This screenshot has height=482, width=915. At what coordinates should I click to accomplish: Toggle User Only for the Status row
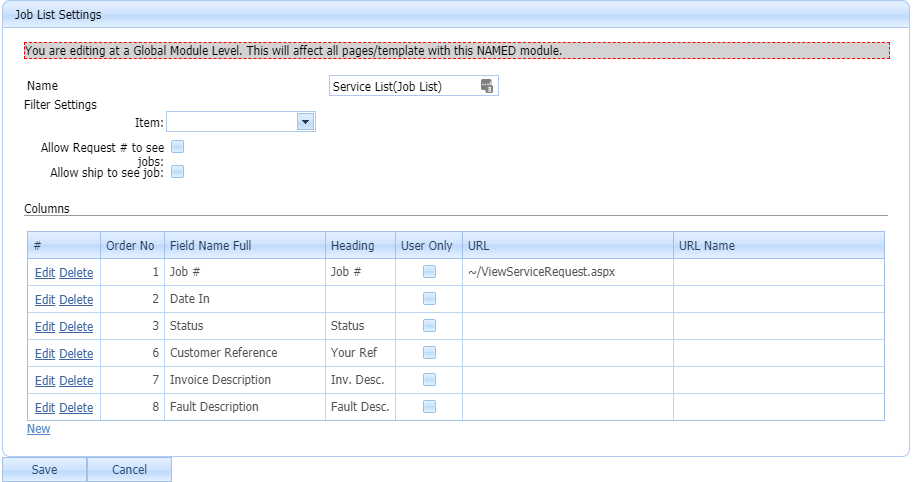[x=429, y=325]
